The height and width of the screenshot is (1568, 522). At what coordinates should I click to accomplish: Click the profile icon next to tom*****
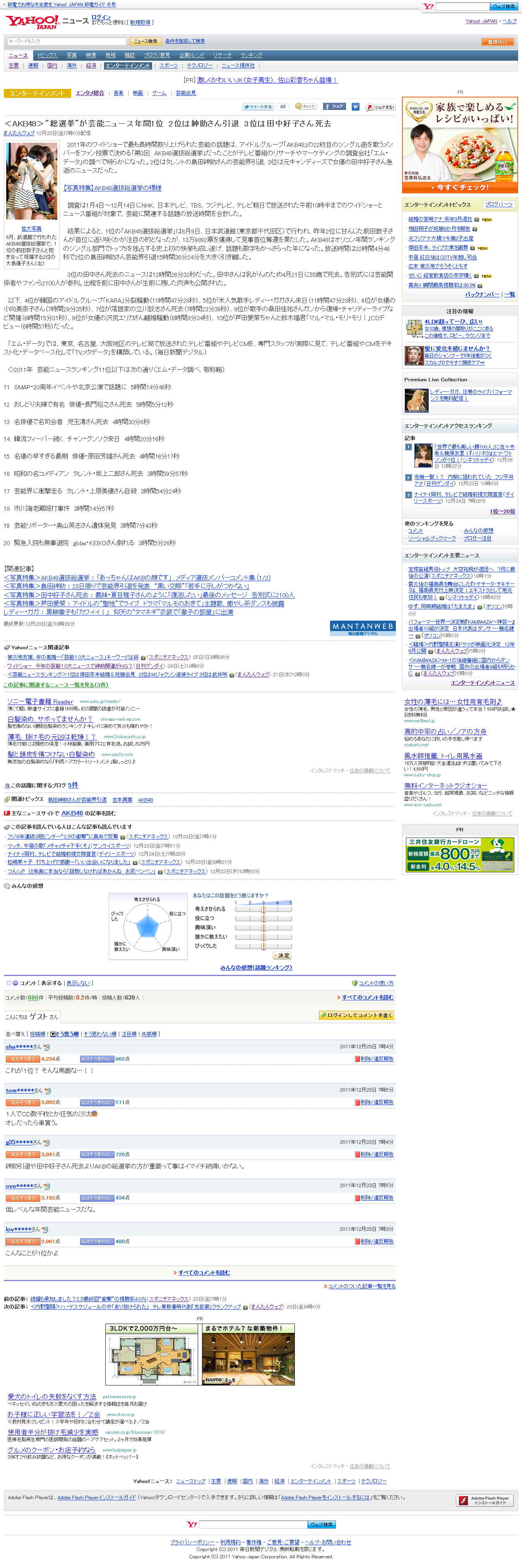[x=48, y=1090]
